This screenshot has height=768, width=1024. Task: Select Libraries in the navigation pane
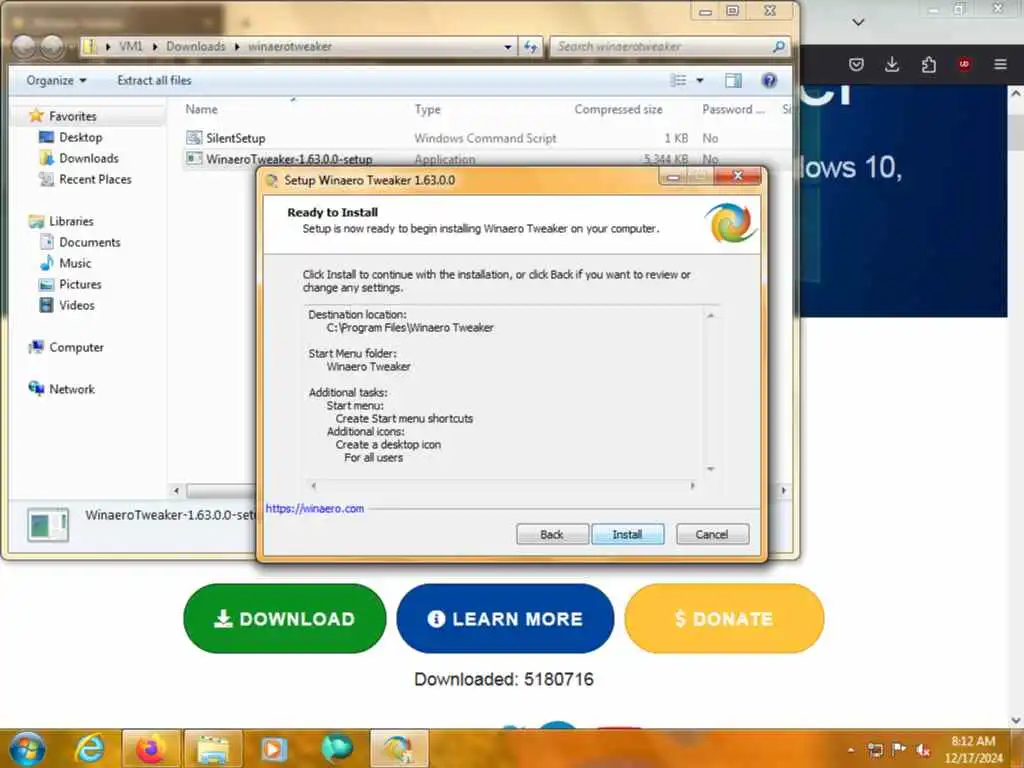click(71, 221)
